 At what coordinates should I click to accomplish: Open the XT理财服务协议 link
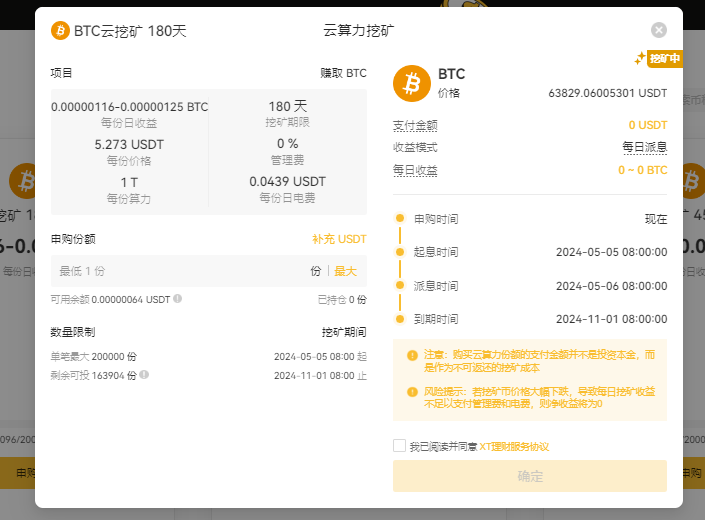[x=514, y=447]
